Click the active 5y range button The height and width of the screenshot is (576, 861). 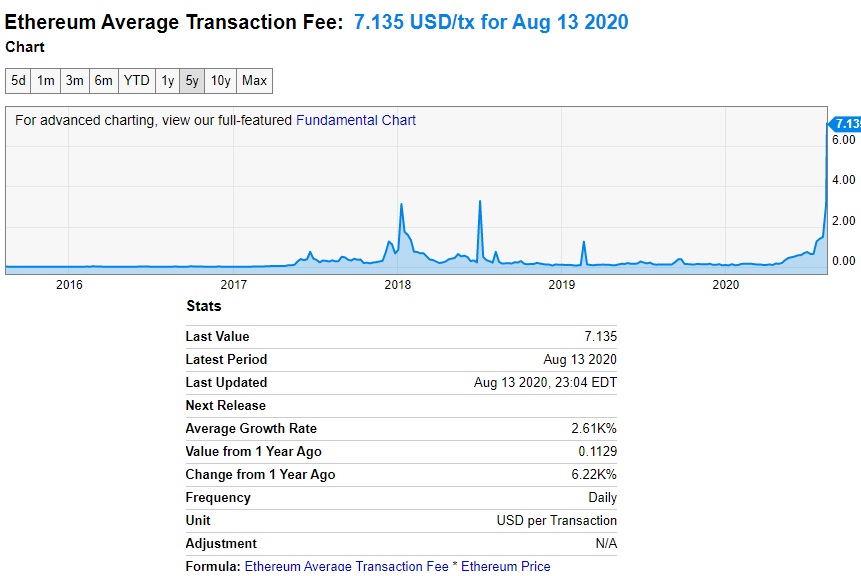coord(192,81)
